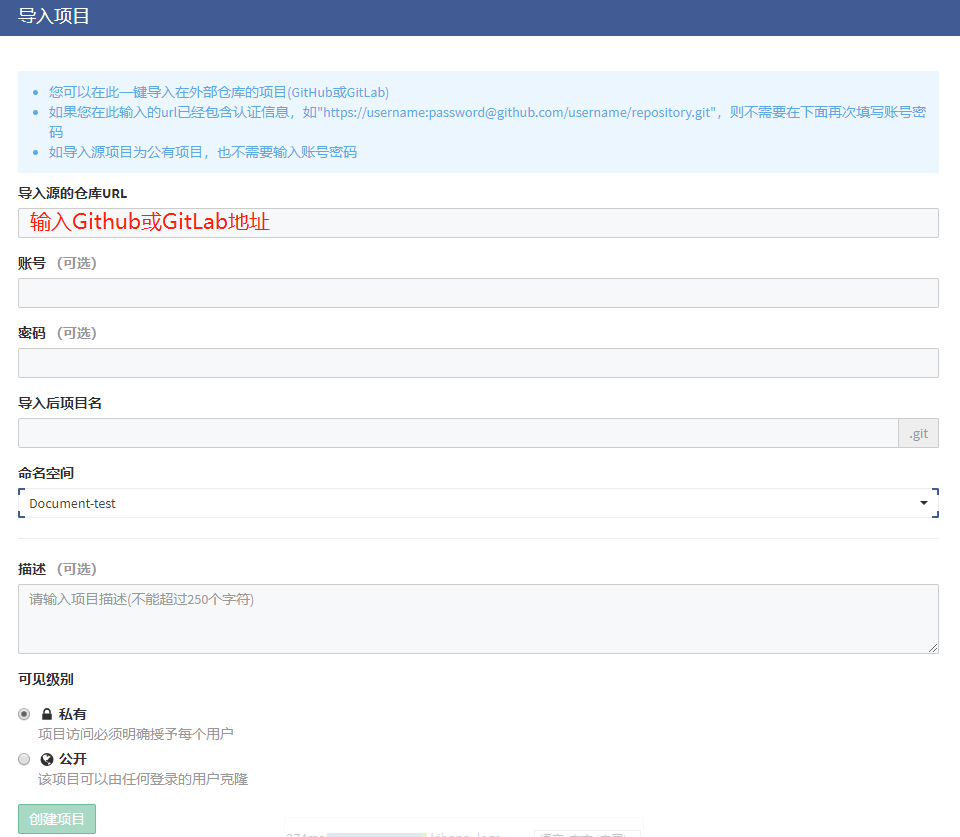Focus the 导入后项目名 input box
This screenshot has height=837, width=960.
458,433
